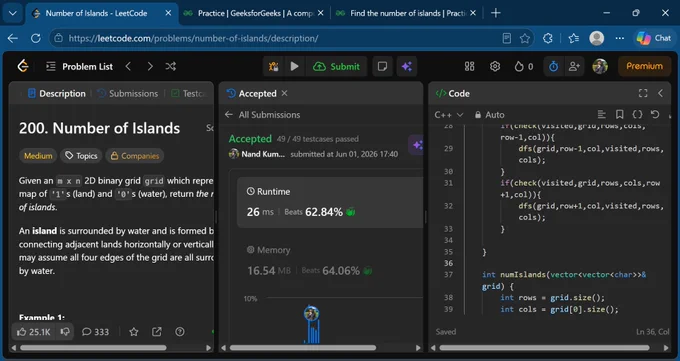Open the LeetCode user avatar menu
Viewport: 680px width, 361px height.
pyautogui.click(x=600, y=66)
